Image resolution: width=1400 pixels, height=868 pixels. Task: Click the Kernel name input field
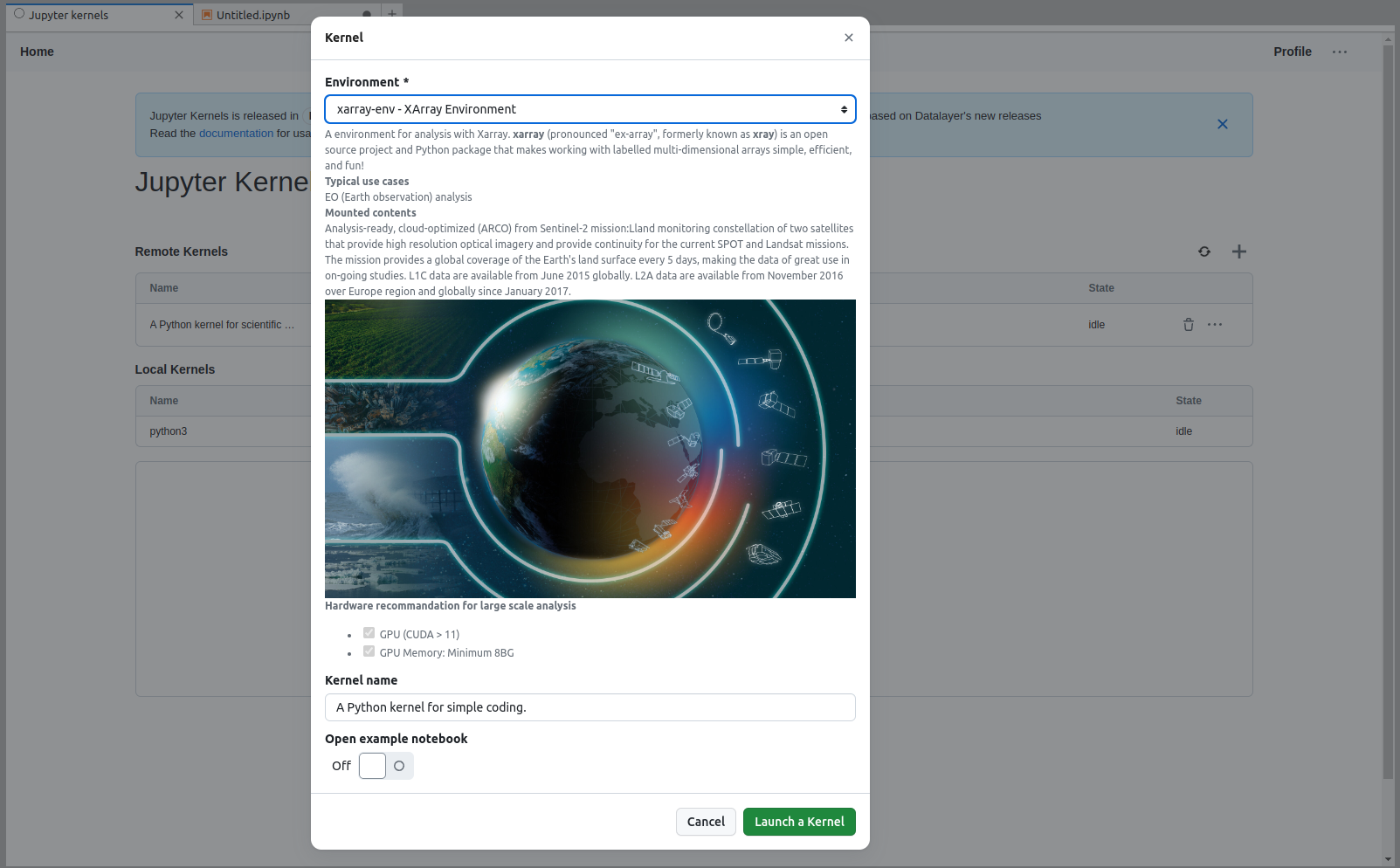coord(590,707)
